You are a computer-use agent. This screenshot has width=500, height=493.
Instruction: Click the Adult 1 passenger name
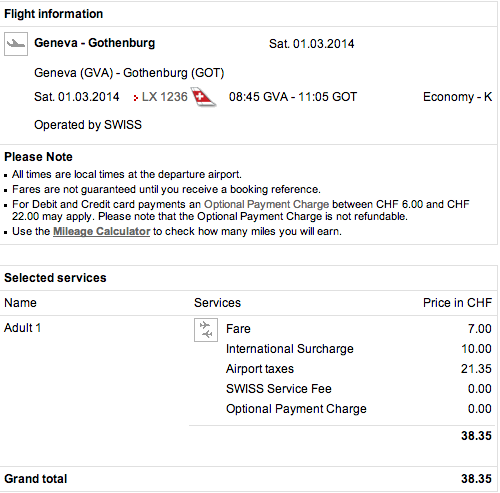click(22, 328)
